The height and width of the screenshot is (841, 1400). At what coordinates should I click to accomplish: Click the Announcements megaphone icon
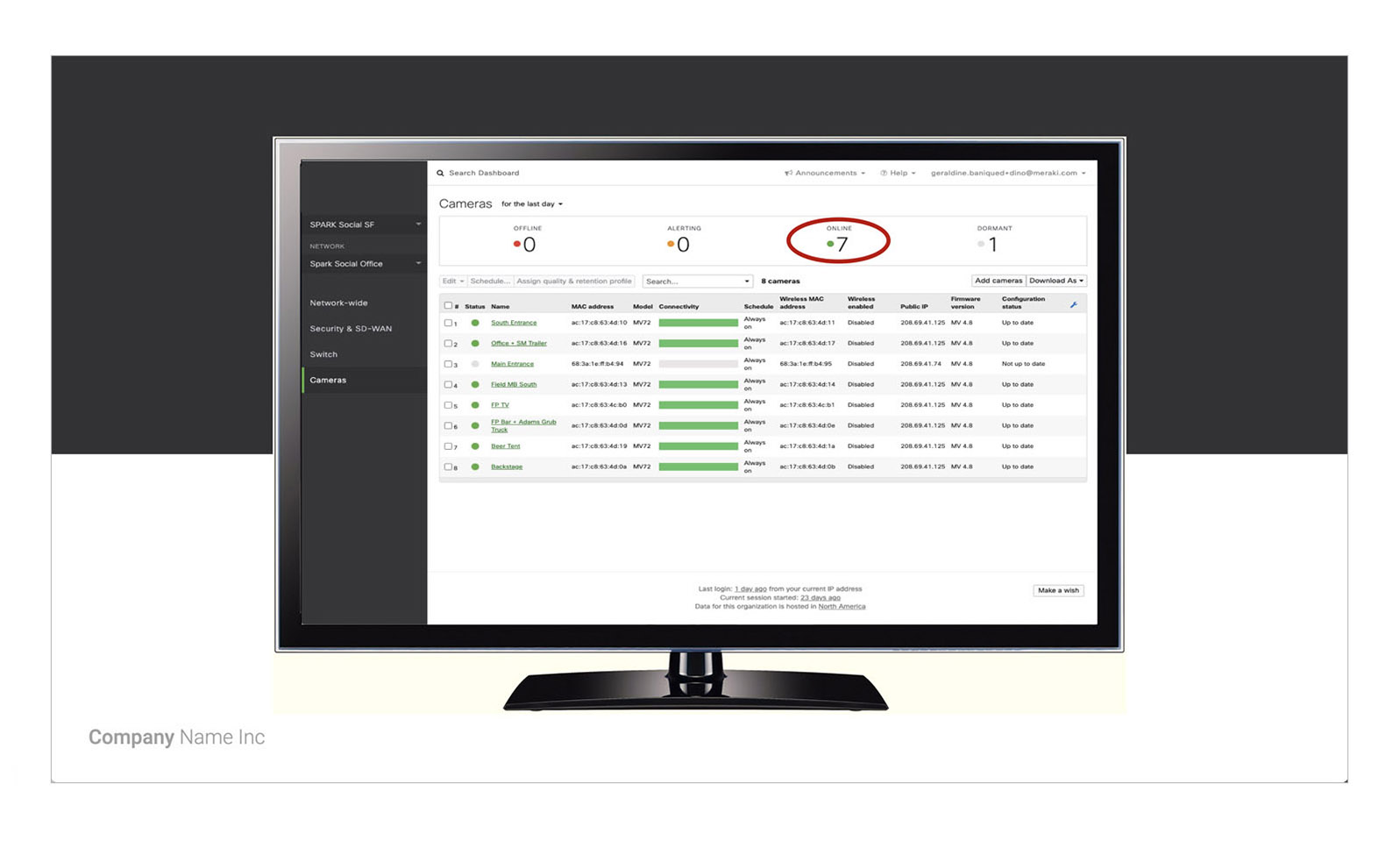(x=788, y=173)
